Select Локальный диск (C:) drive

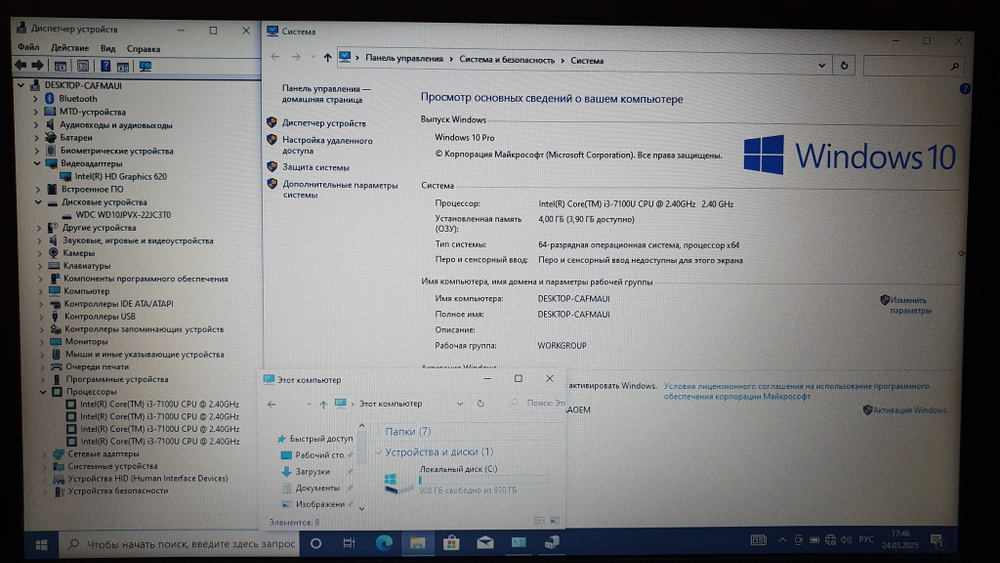click(x=465, y=479)
